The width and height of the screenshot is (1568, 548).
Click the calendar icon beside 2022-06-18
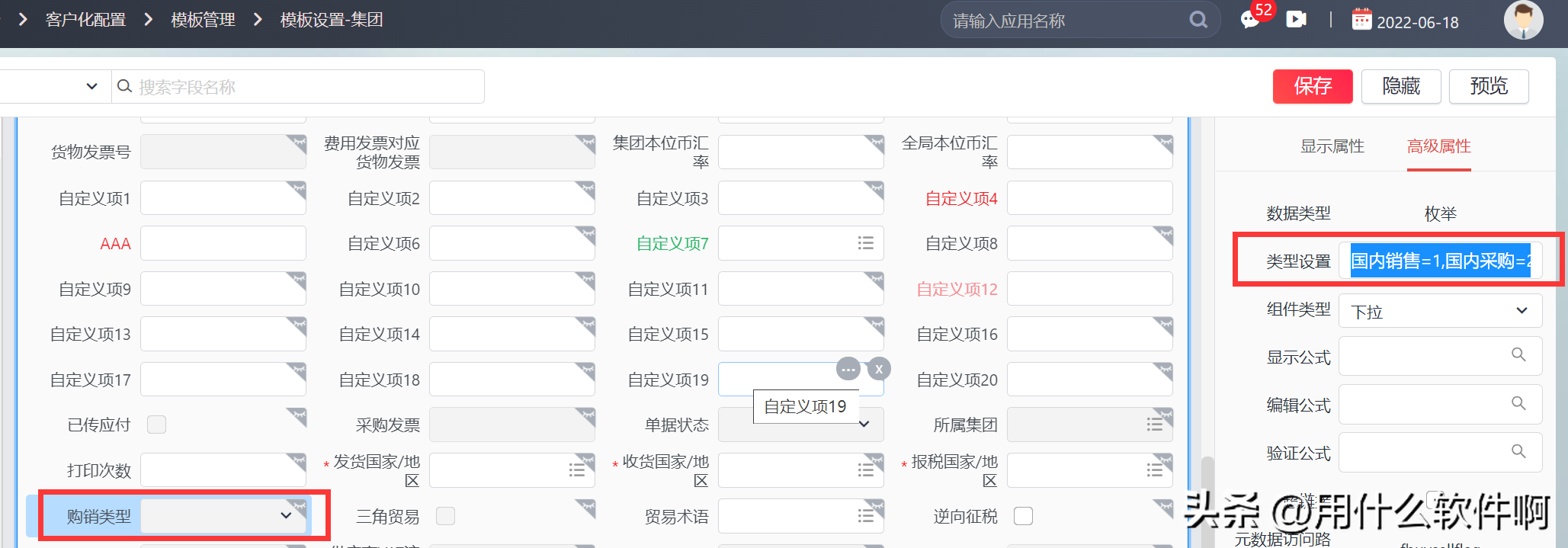pos(1361,20)
